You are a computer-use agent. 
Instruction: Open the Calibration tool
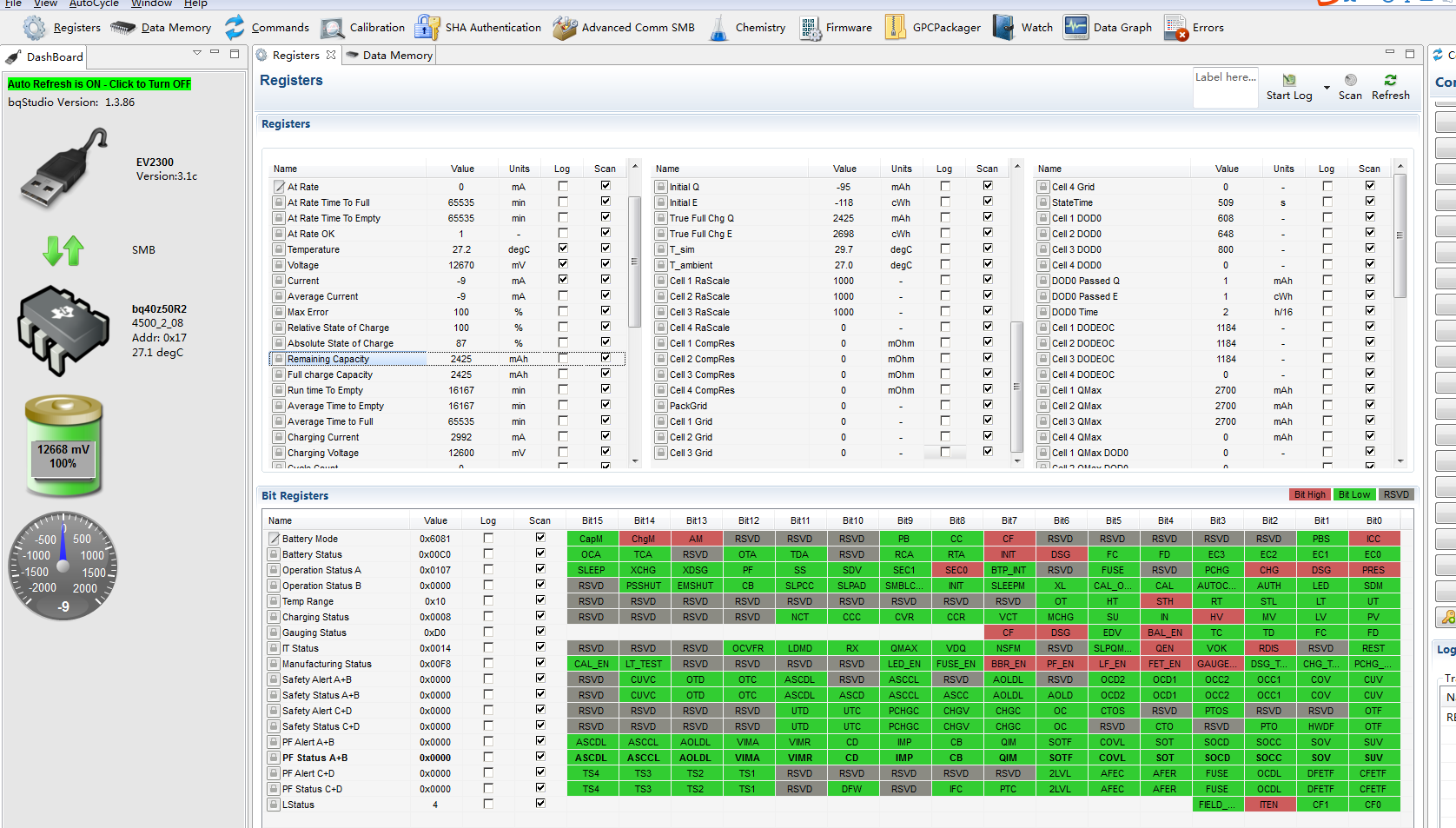(362, 28)
